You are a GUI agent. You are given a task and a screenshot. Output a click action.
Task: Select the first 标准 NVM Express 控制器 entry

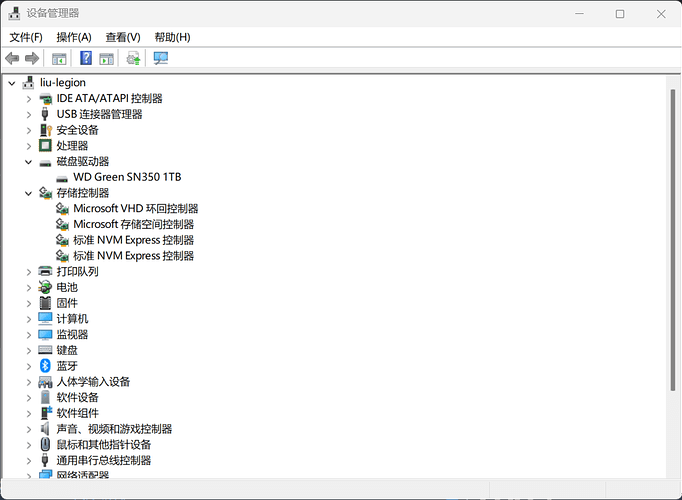134,240
